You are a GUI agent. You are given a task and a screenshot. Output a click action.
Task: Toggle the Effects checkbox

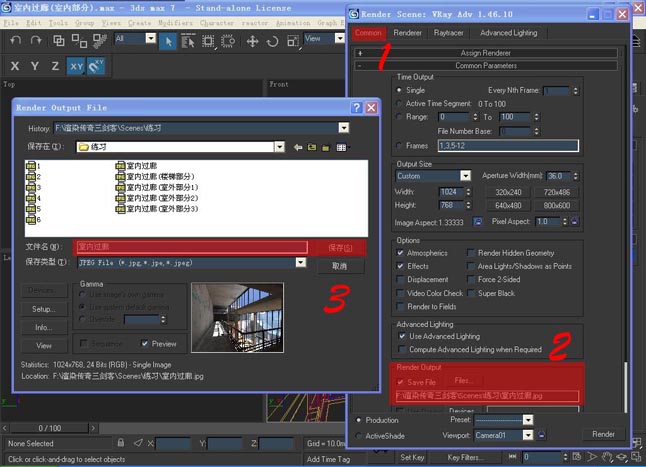pos(400,266)
